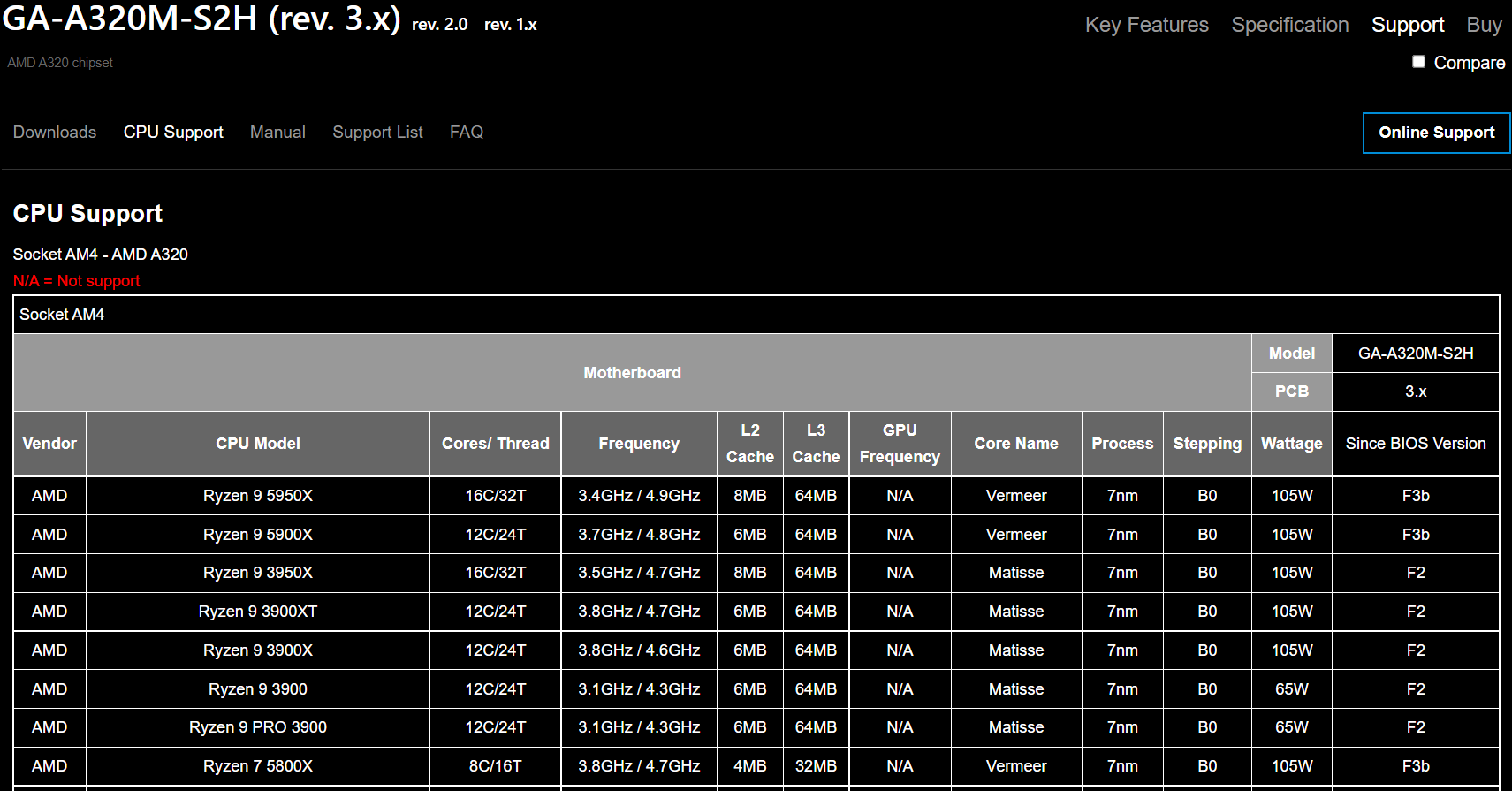1512x791 pixels.
Task: Click the Process column header
Action: pyautogui.click(x=1122, y=444)
